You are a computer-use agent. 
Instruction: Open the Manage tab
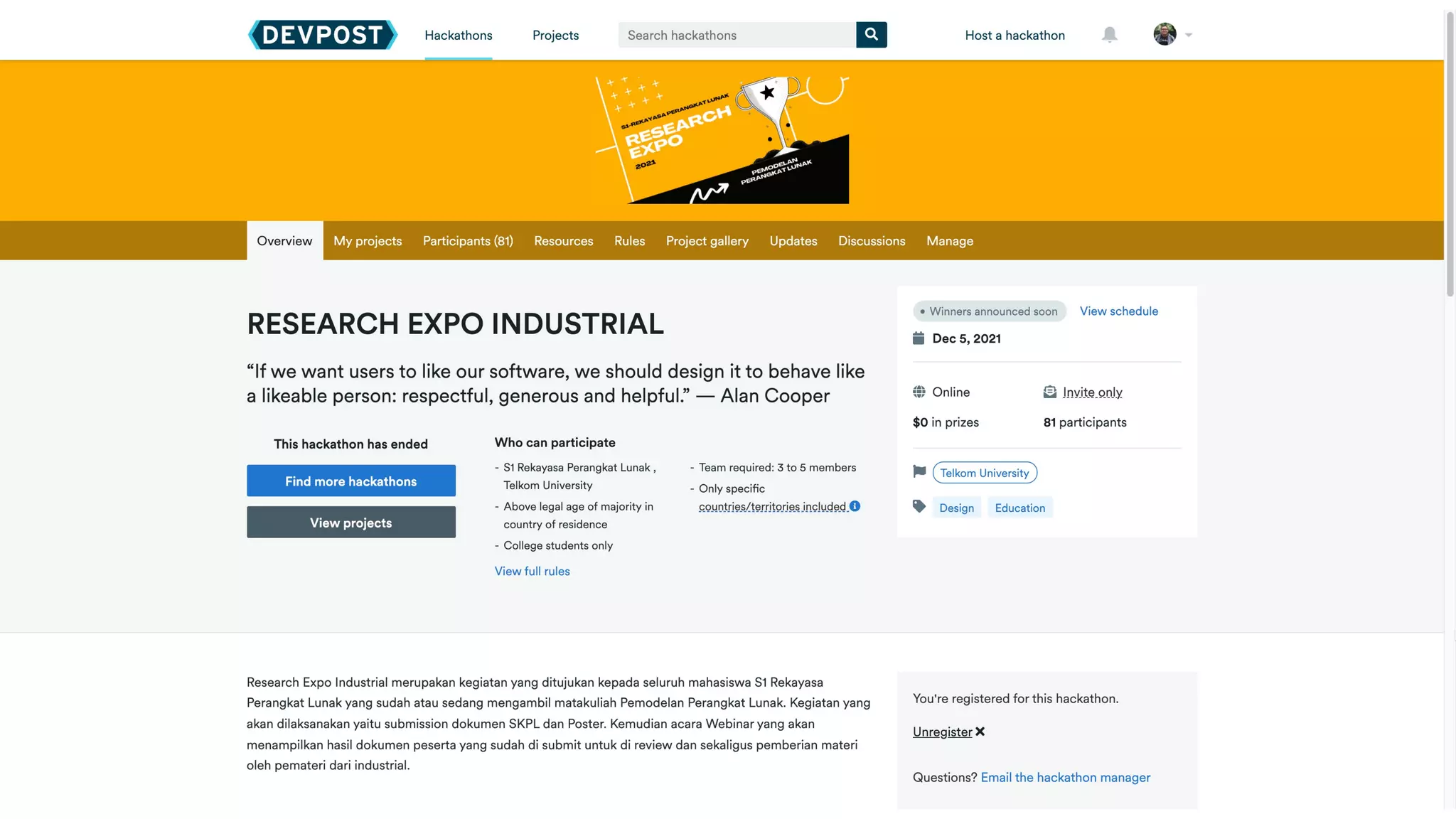pos(949,241)
